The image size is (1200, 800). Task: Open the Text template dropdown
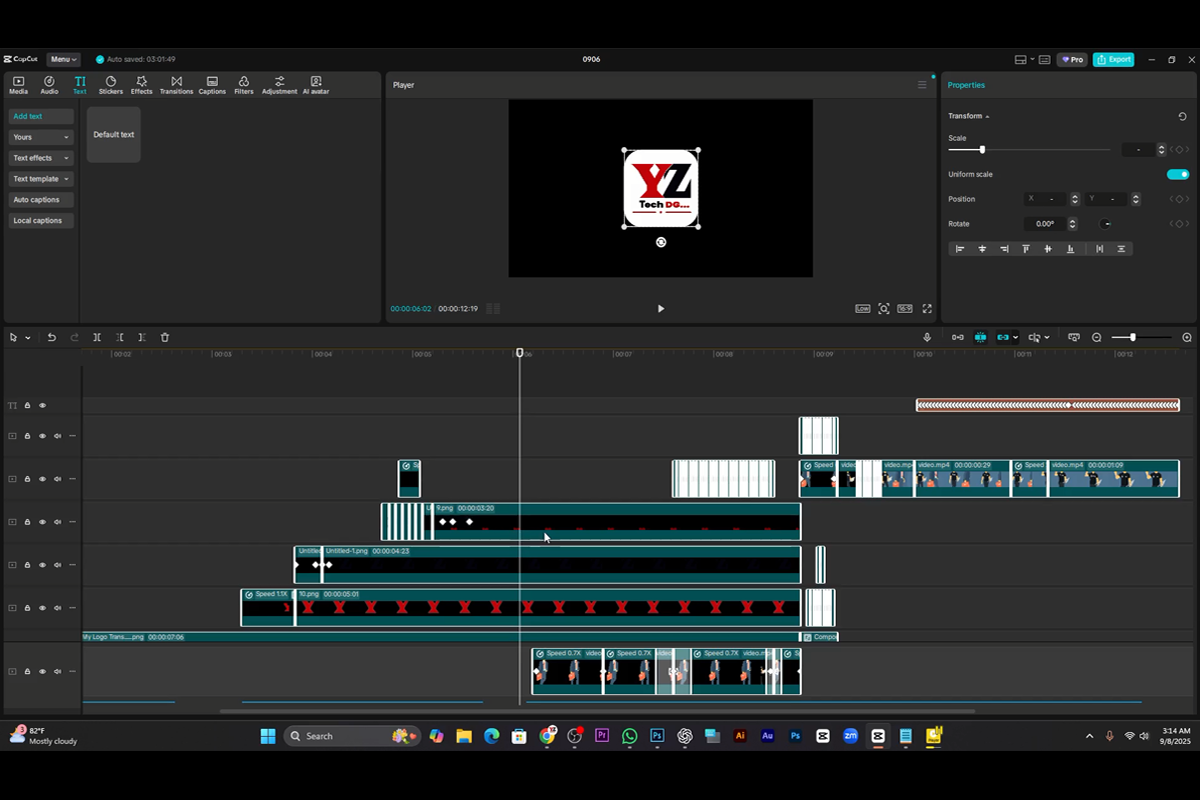[x=41, y=179]
